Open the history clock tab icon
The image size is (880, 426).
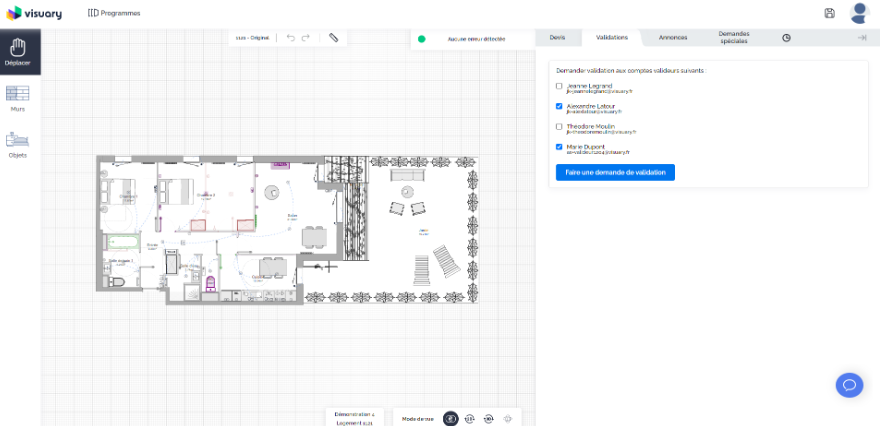(786, 38)
